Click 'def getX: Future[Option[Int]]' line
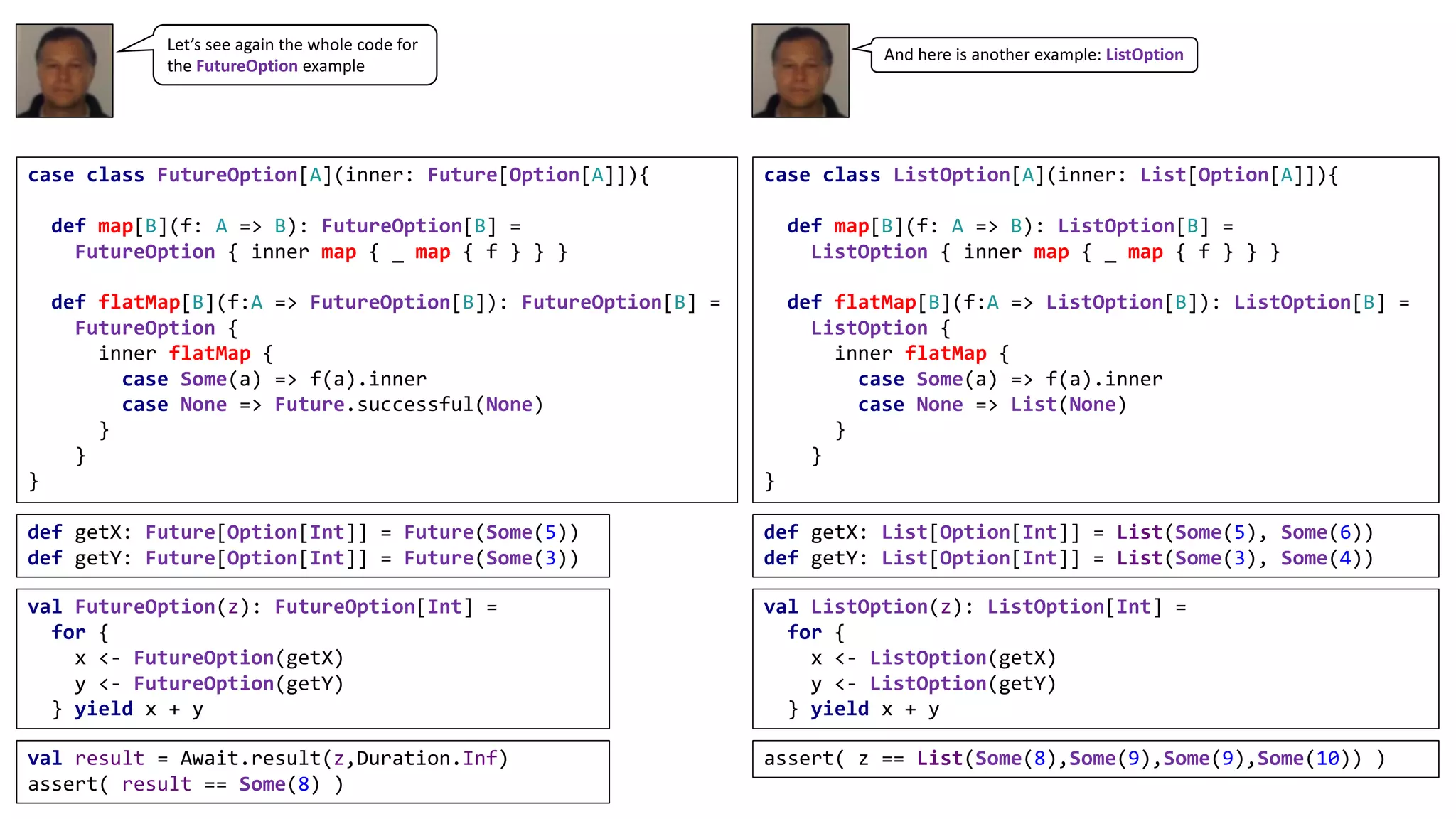 pyautogui.click(x=304, y=532)
